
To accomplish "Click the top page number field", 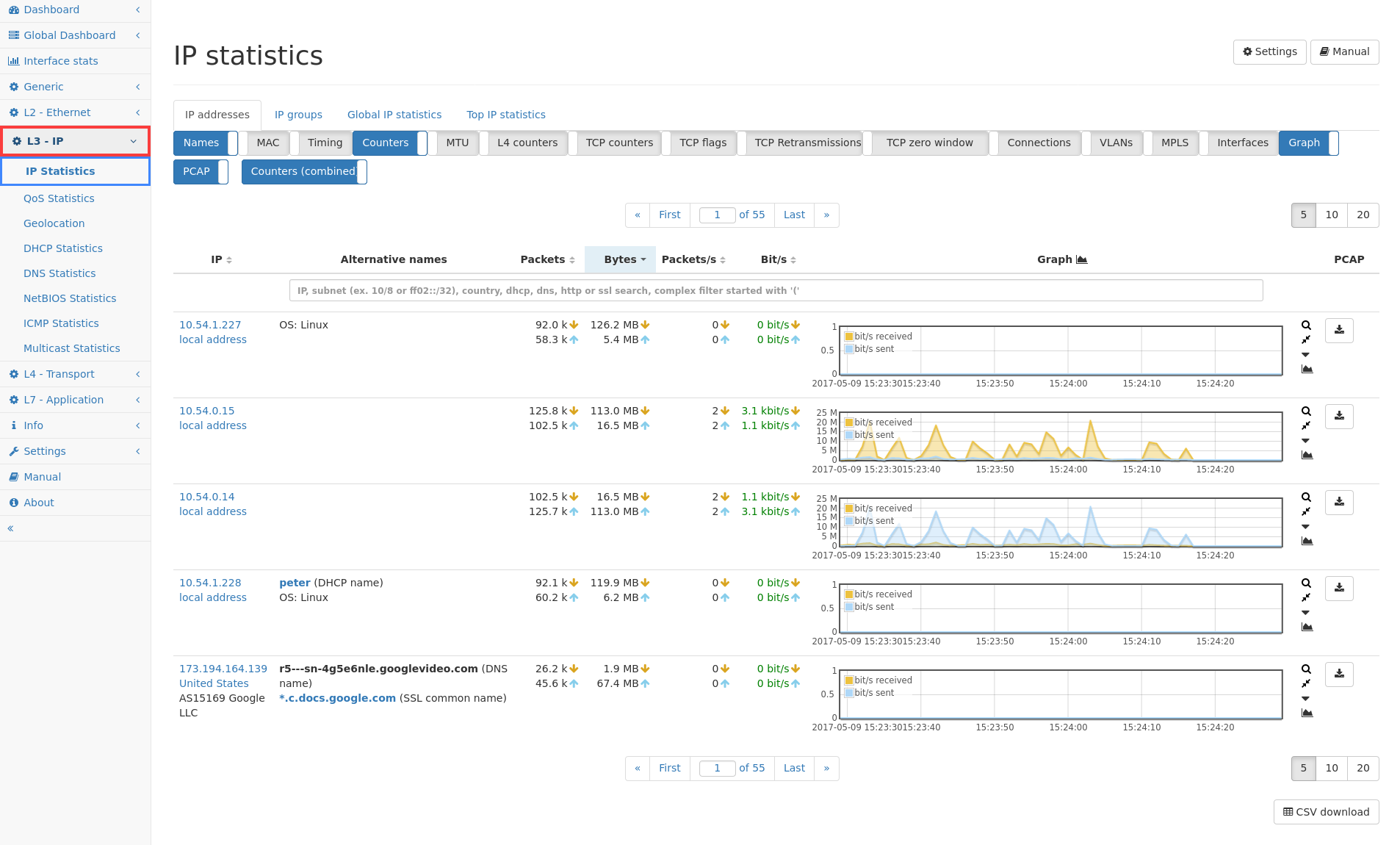I will click(x=717, y=215).
